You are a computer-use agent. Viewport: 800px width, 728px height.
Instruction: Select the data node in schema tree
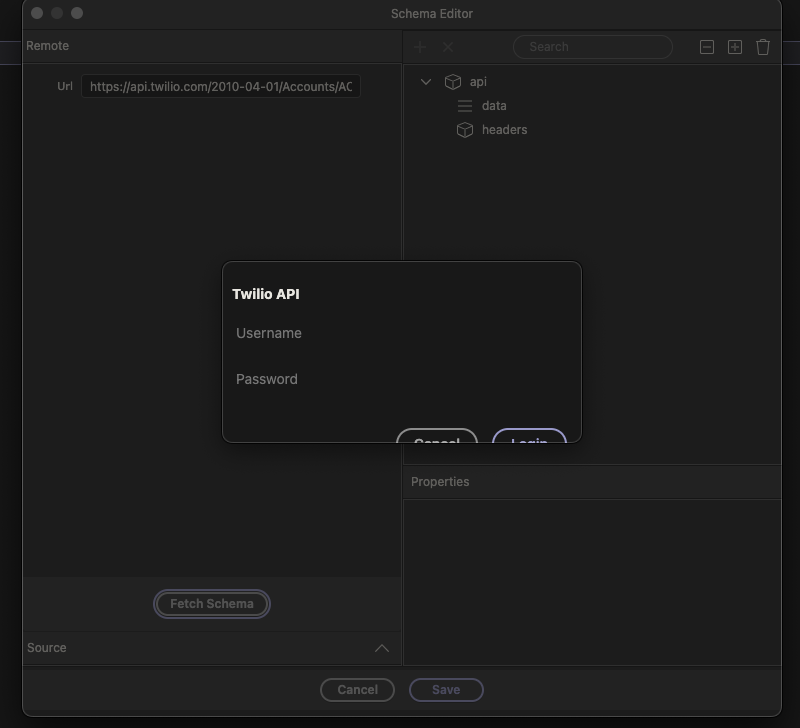(494, 106)
